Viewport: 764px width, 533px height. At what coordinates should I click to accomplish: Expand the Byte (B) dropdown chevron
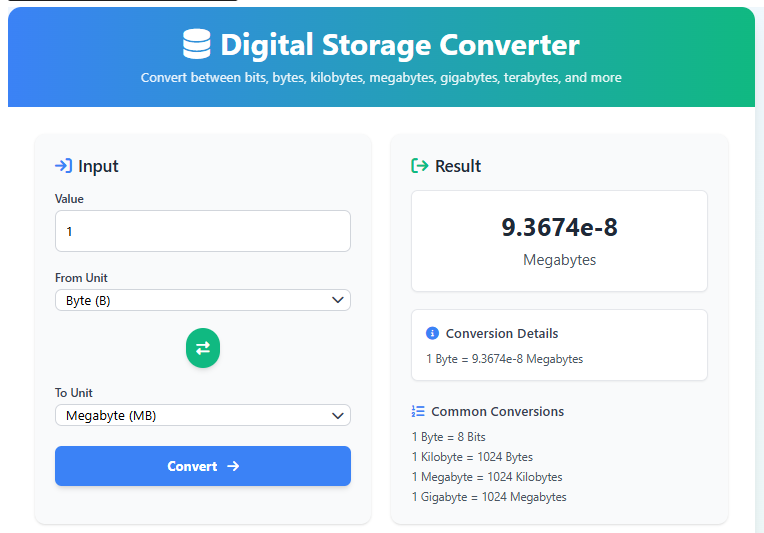[337, 300]
